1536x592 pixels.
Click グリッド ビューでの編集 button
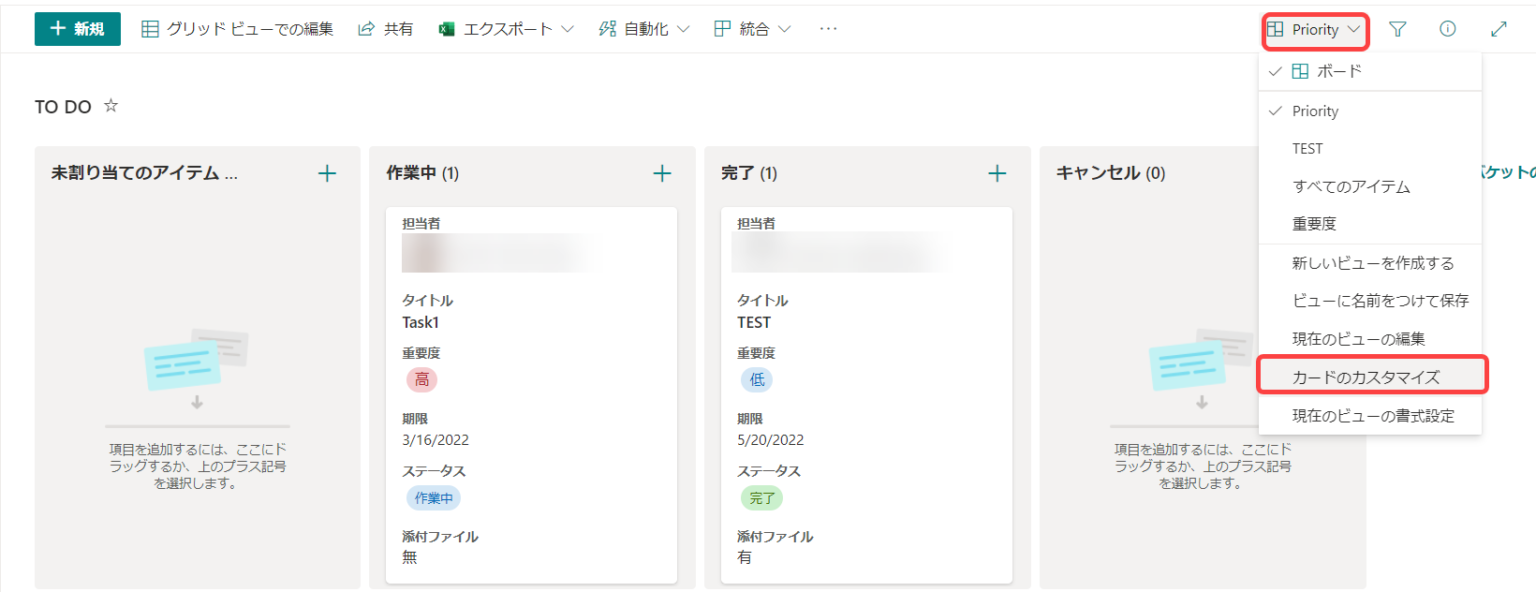coord(237,30)
